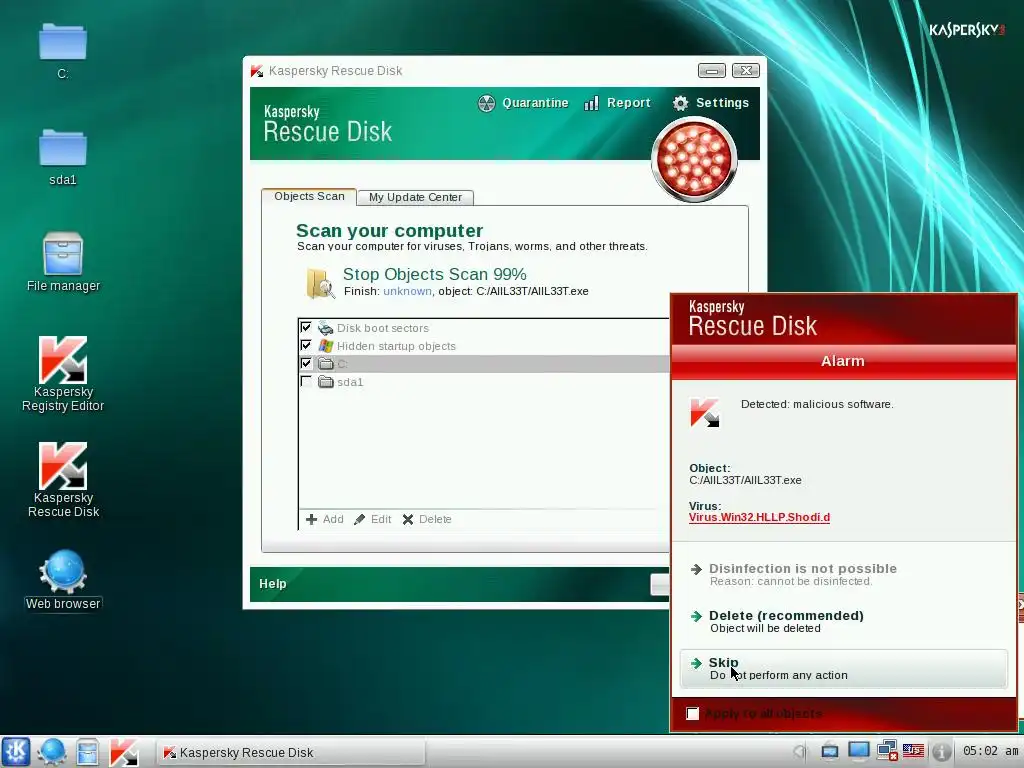Launch Web browser from desktop
The image size is (1024, 768).
63,581
